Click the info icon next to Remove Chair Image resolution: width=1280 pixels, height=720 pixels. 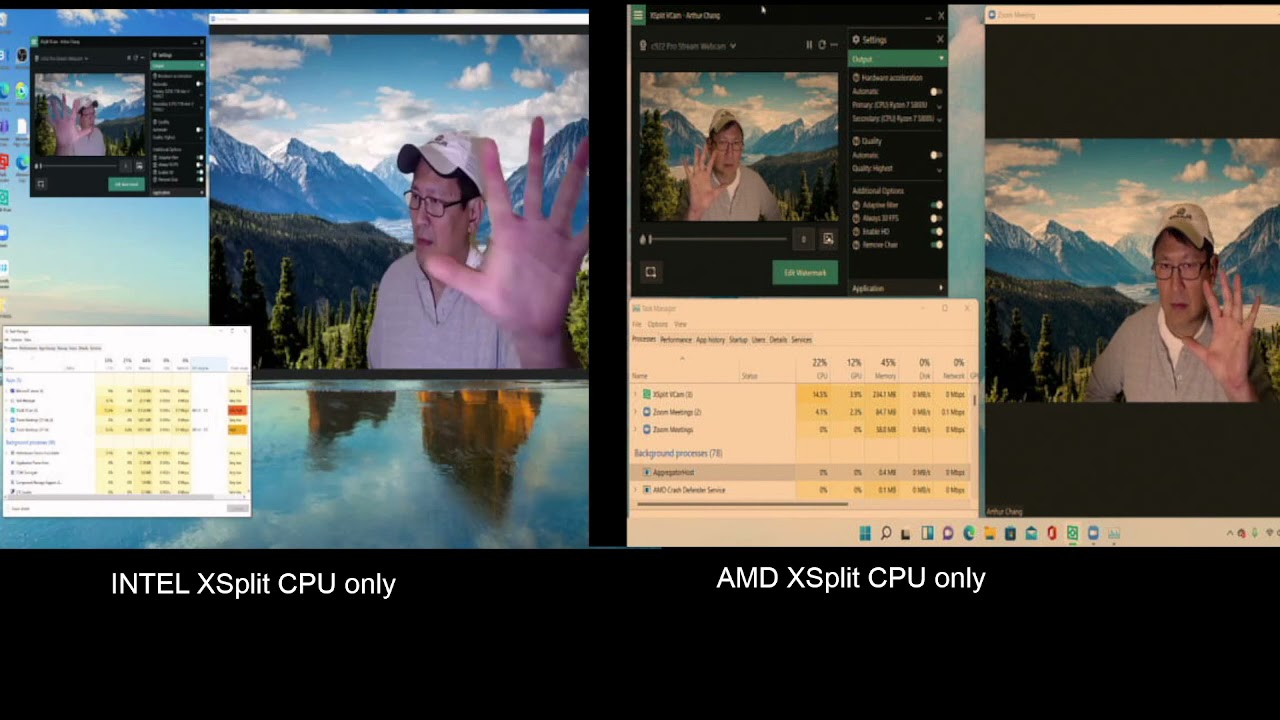[x=856, y=244]
